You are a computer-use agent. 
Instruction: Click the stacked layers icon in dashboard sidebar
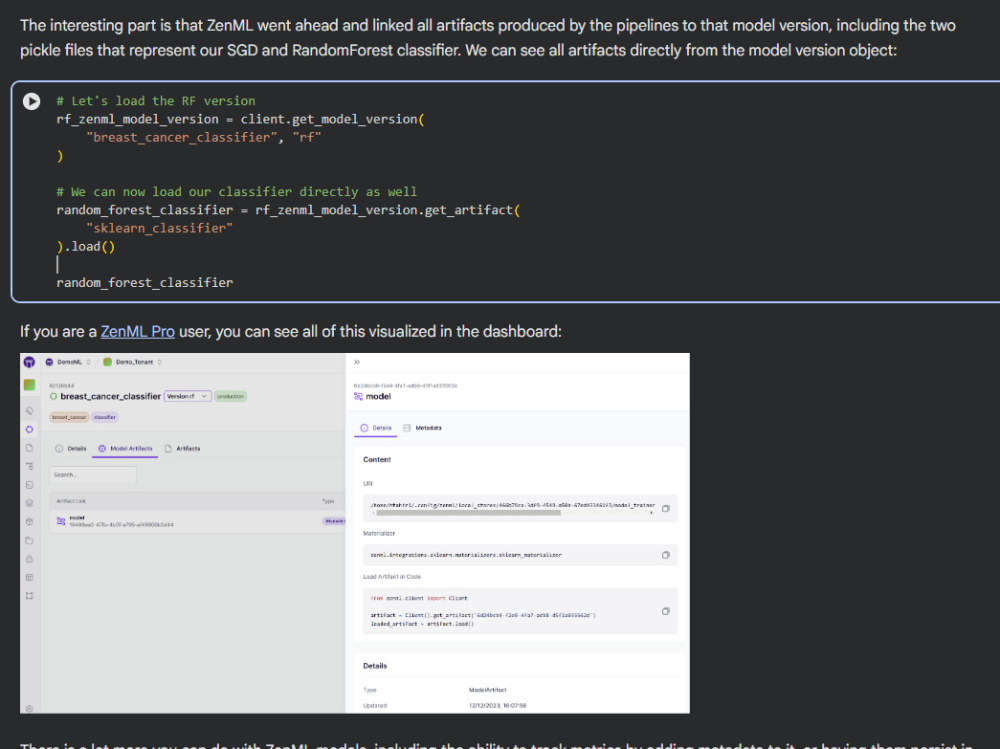pos(29,503)
